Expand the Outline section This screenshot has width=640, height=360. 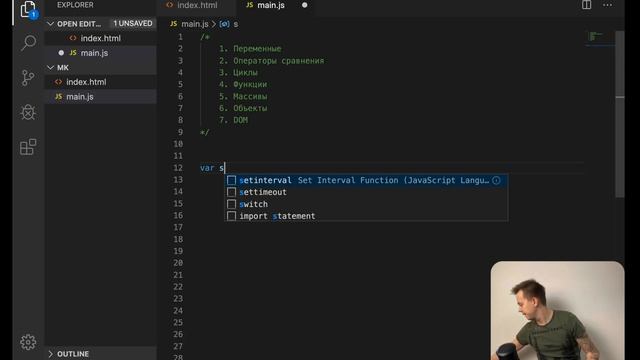[51, 354]
